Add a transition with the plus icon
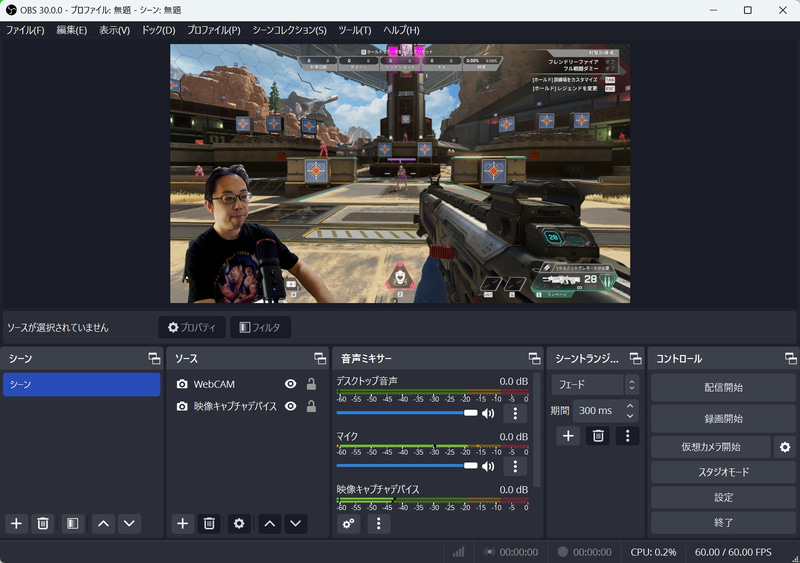800x563 pixels. coord(568,436)
